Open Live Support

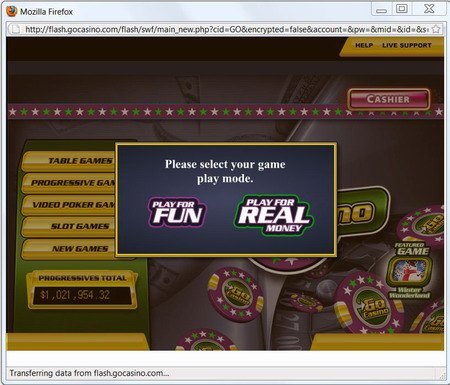407,45
